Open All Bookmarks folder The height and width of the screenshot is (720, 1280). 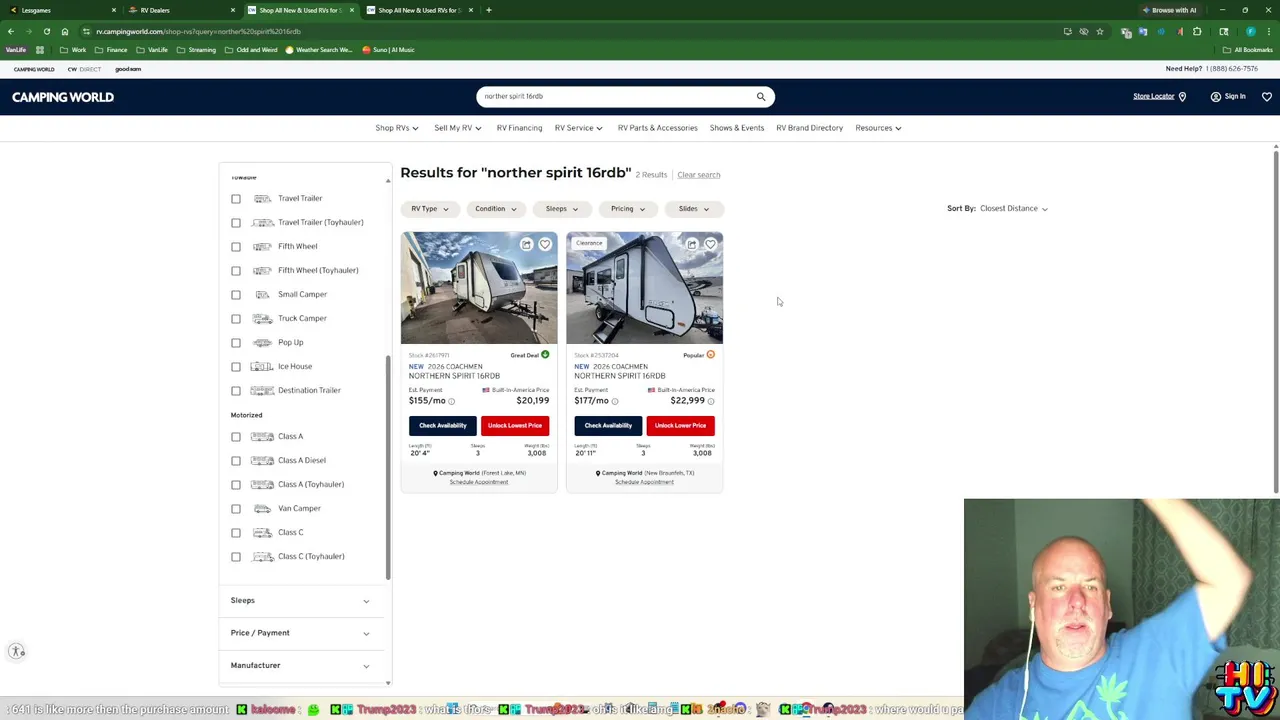click(x=1247, y=50)
